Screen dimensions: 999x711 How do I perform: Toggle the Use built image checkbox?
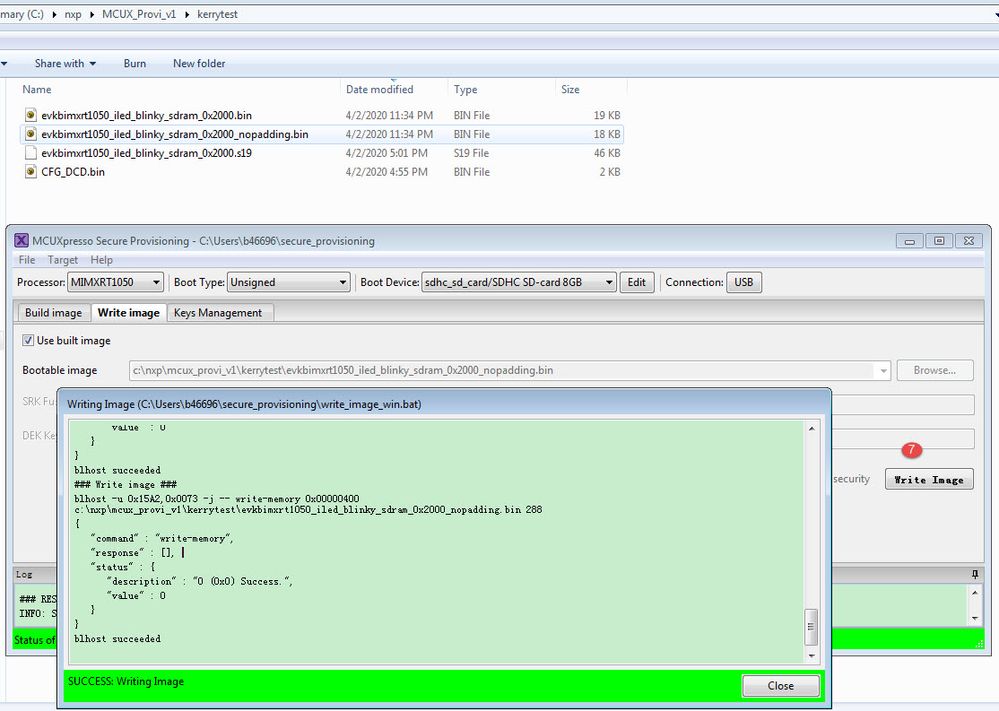pos(28,340)
